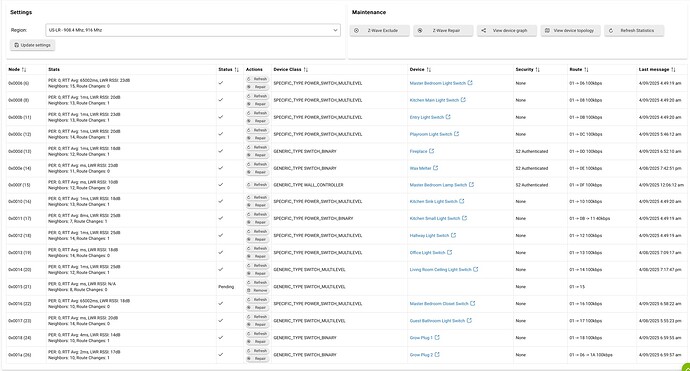The width and height of the screenshot is (690, 371).
Task: Start Z-Wave Exclude
Action: [380, 30]
